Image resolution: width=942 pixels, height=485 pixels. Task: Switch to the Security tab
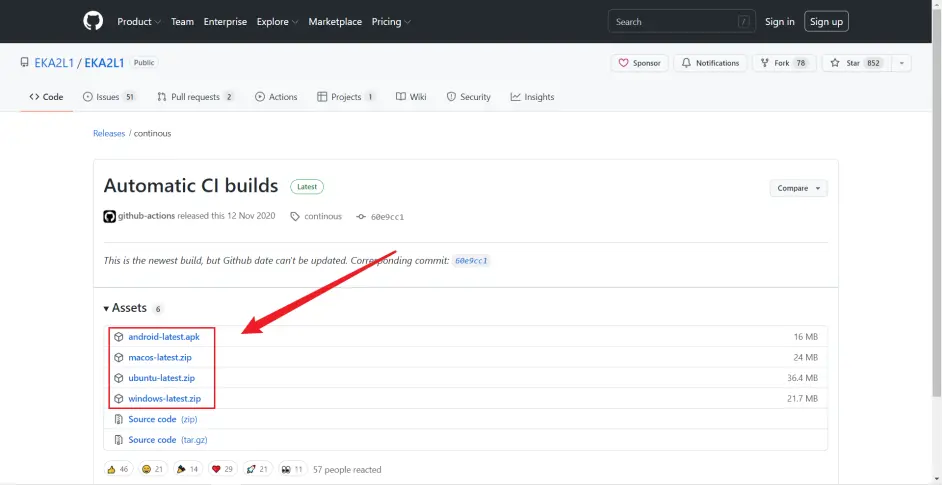pyautogui.click(x=469, y=97)
